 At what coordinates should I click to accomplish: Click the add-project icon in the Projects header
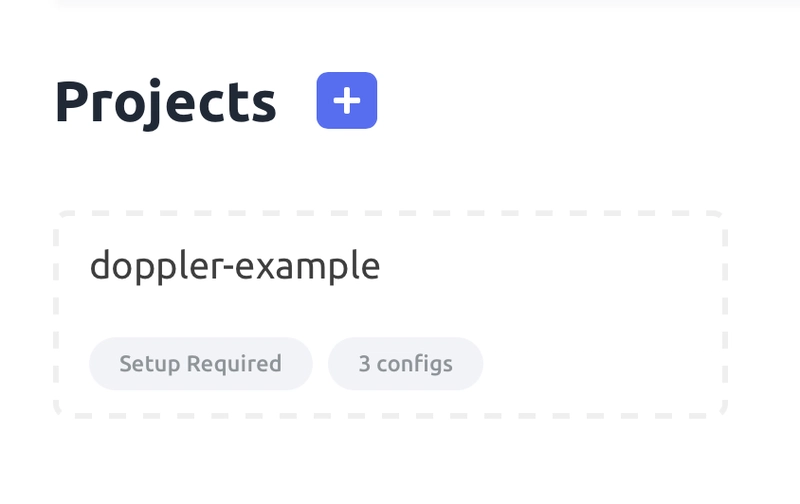tap(347, 100)
